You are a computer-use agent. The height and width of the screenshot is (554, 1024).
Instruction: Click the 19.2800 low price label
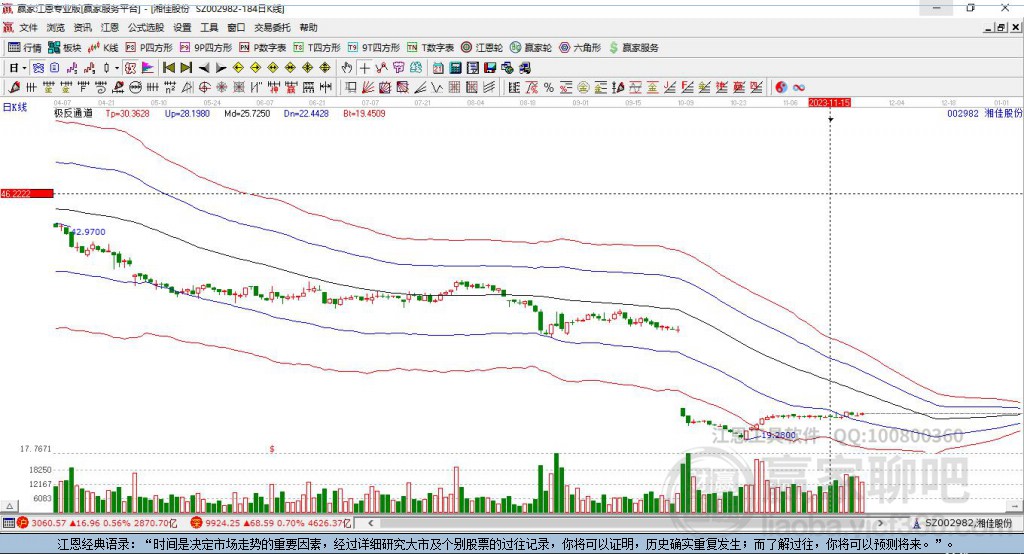click(778, 434)
